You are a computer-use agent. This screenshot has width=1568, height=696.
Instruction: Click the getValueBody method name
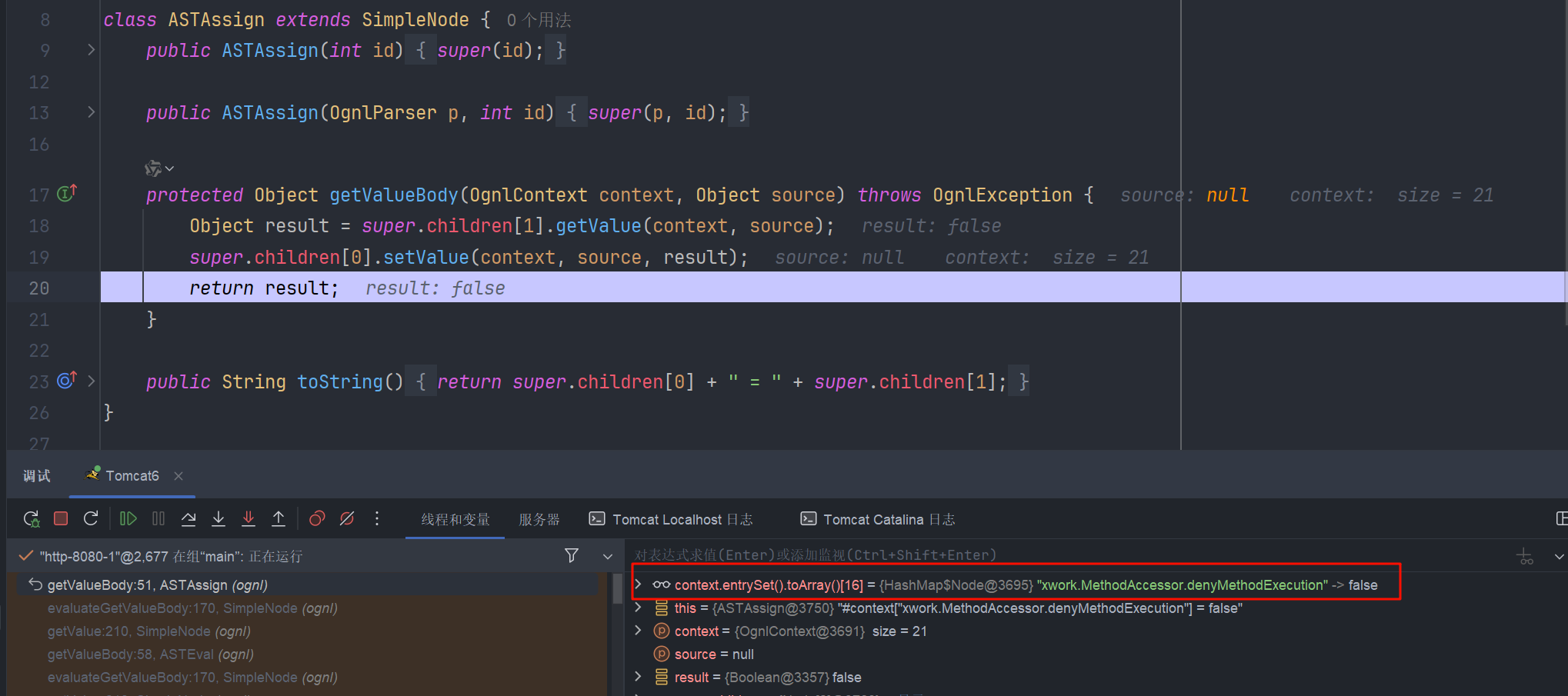[x=394, y=195]
